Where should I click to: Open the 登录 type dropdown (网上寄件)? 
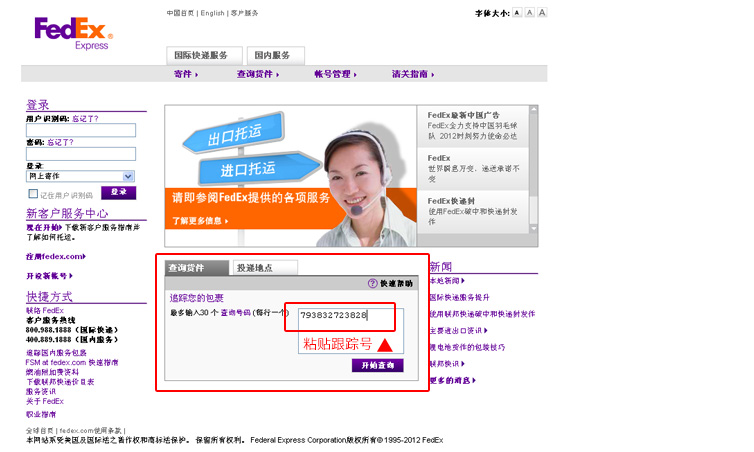tap(80, 176)
